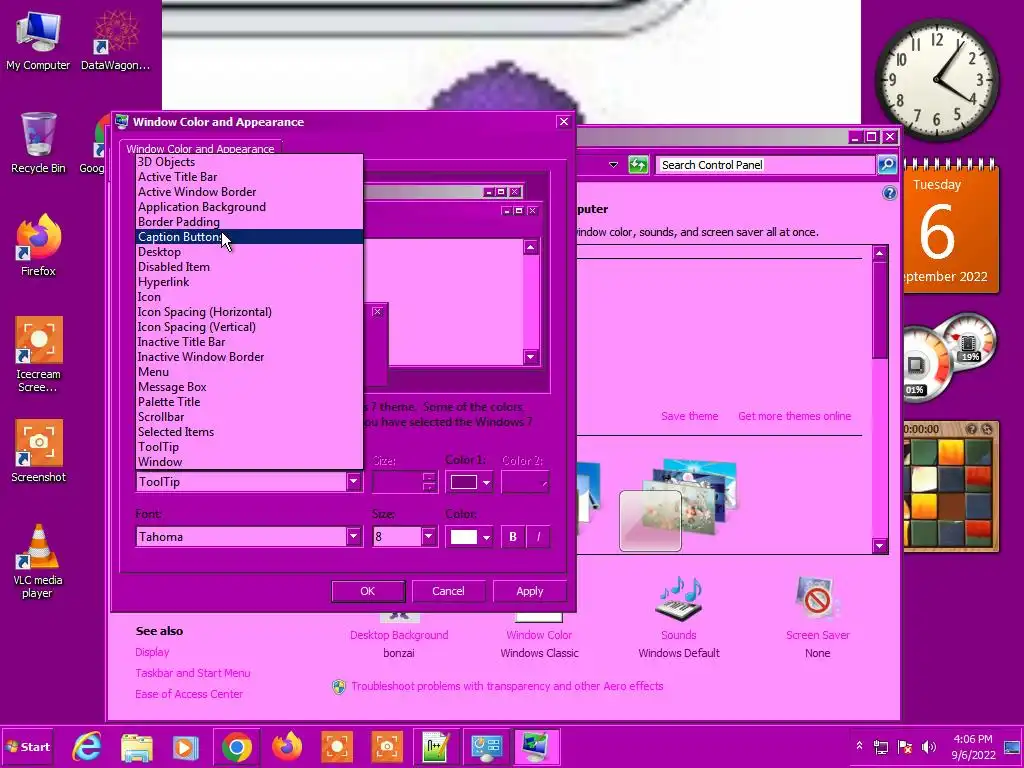Pick Scrollbar from the item list
Image resolution: width=1024 pixels, height=768 pixels.
point(249,417)
